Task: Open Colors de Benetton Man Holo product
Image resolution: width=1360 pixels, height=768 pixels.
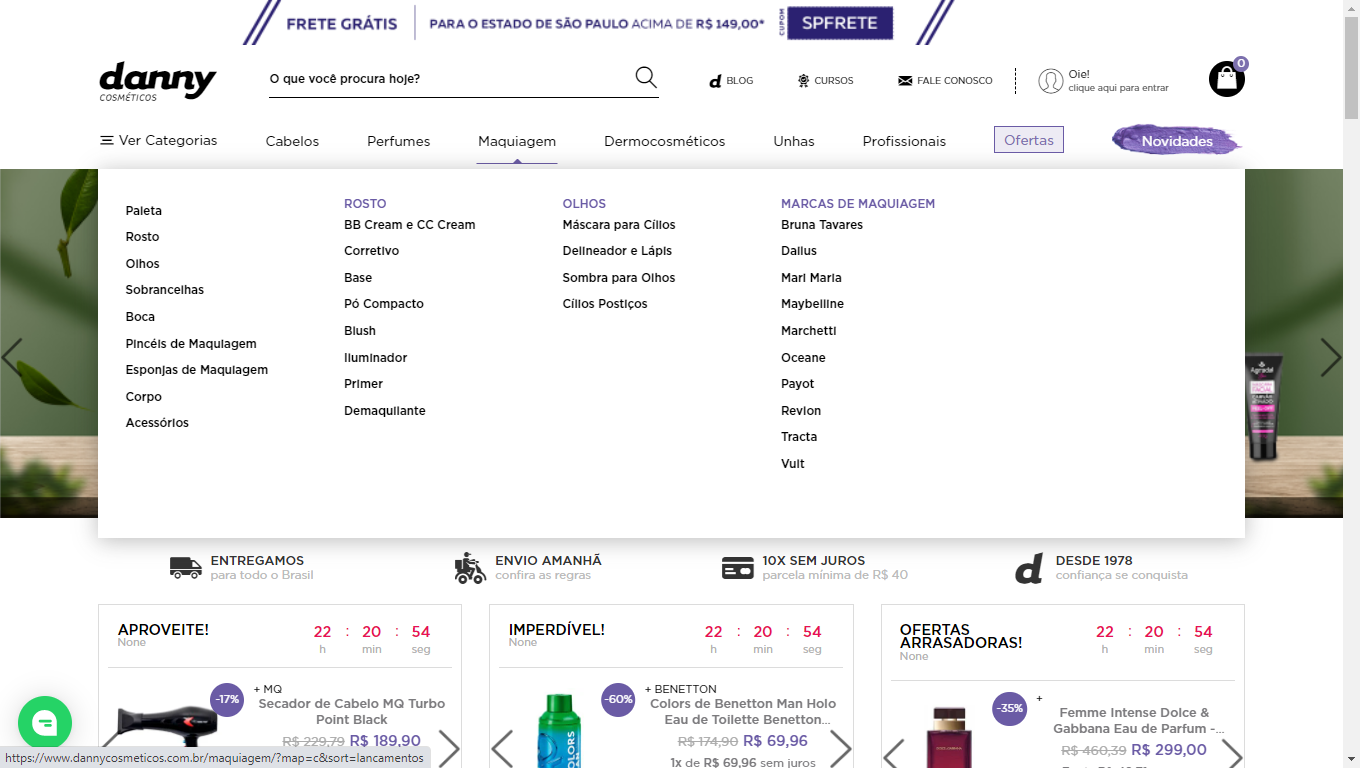Action: [x=743, y=711]
